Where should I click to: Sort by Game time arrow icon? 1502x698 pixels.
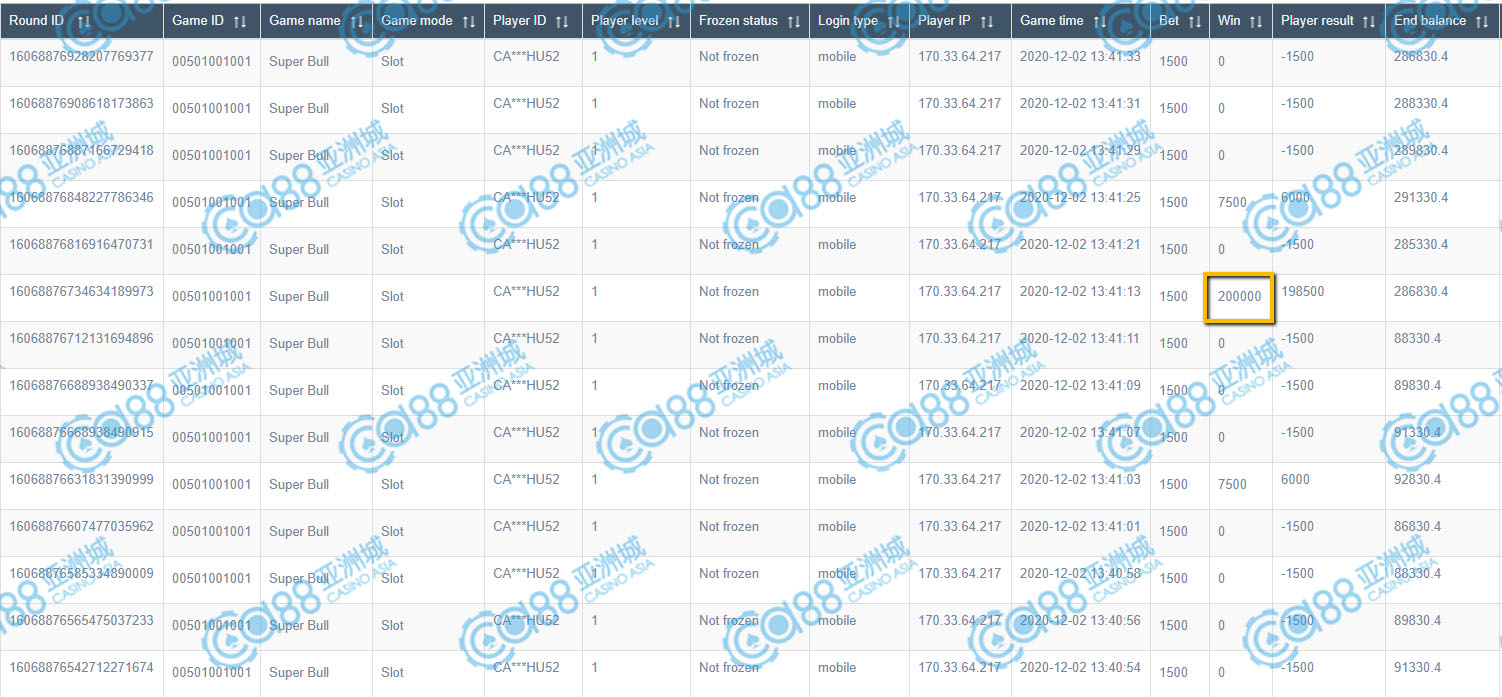coord(1099,21)
